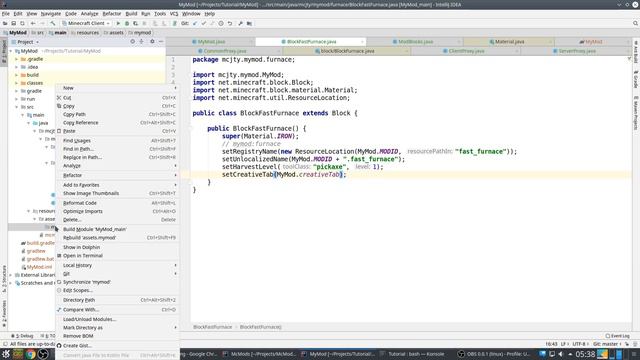Click the resources breadcrumb in navigation bar

coord(85,33)
